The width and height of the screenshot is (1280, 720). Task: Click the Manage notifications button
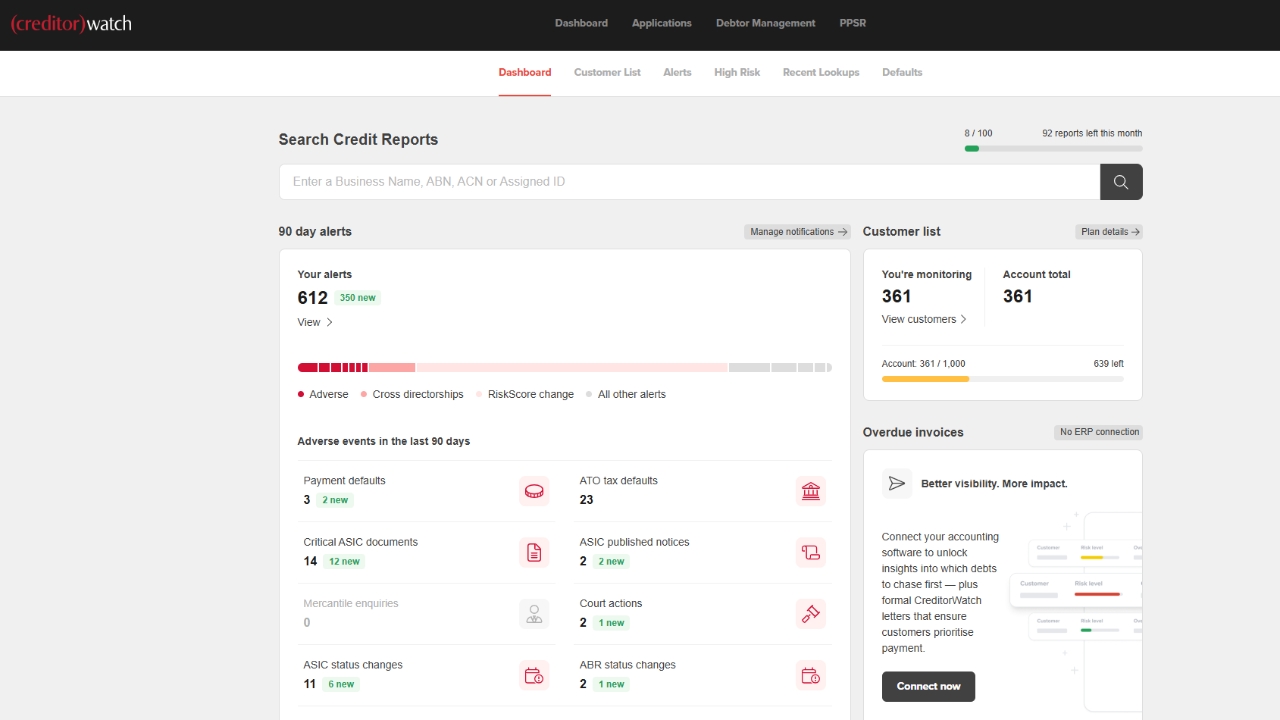coord(797,232)
